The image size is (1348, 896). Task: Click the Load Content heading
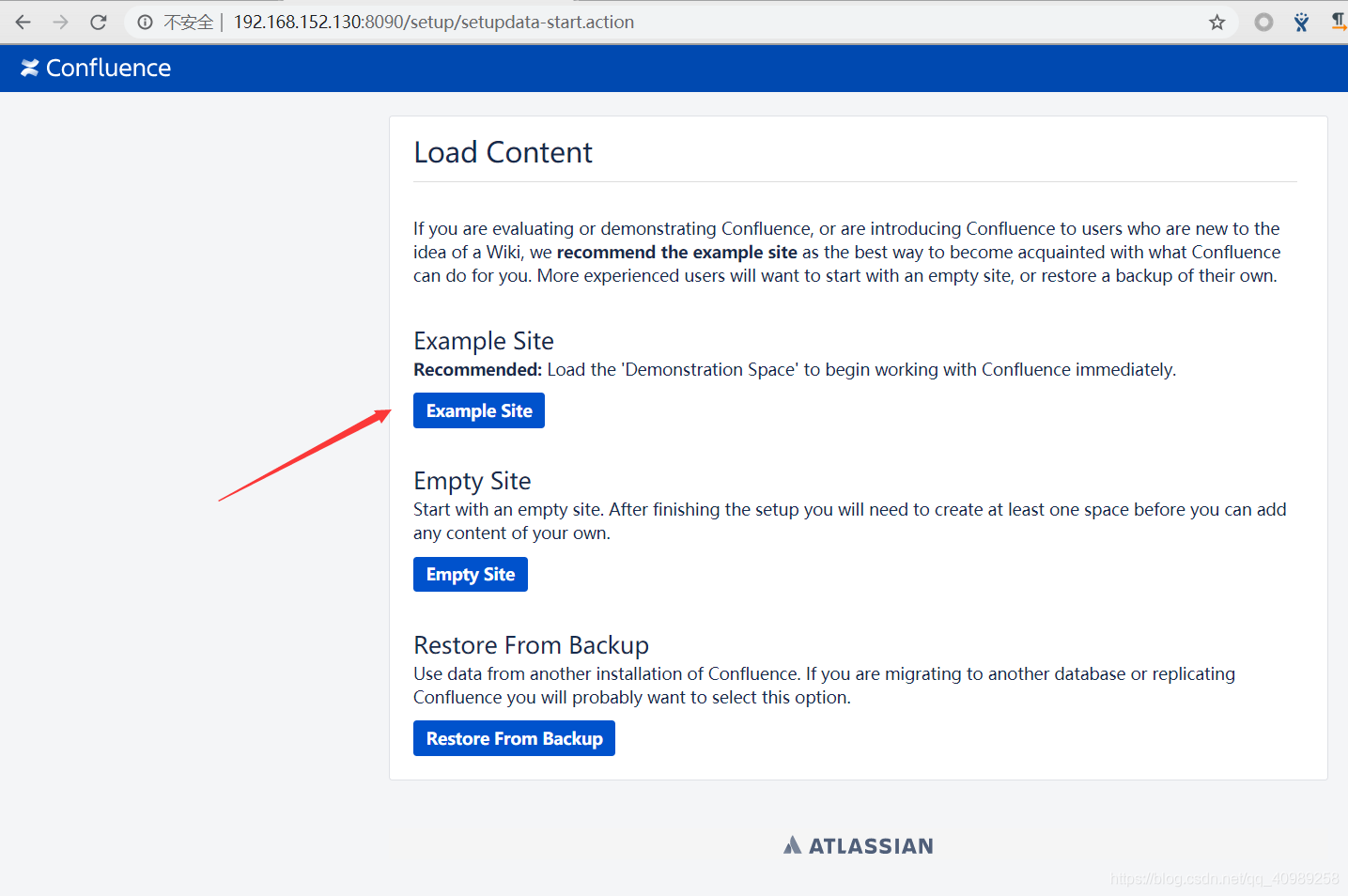click(x=503, y=152)
